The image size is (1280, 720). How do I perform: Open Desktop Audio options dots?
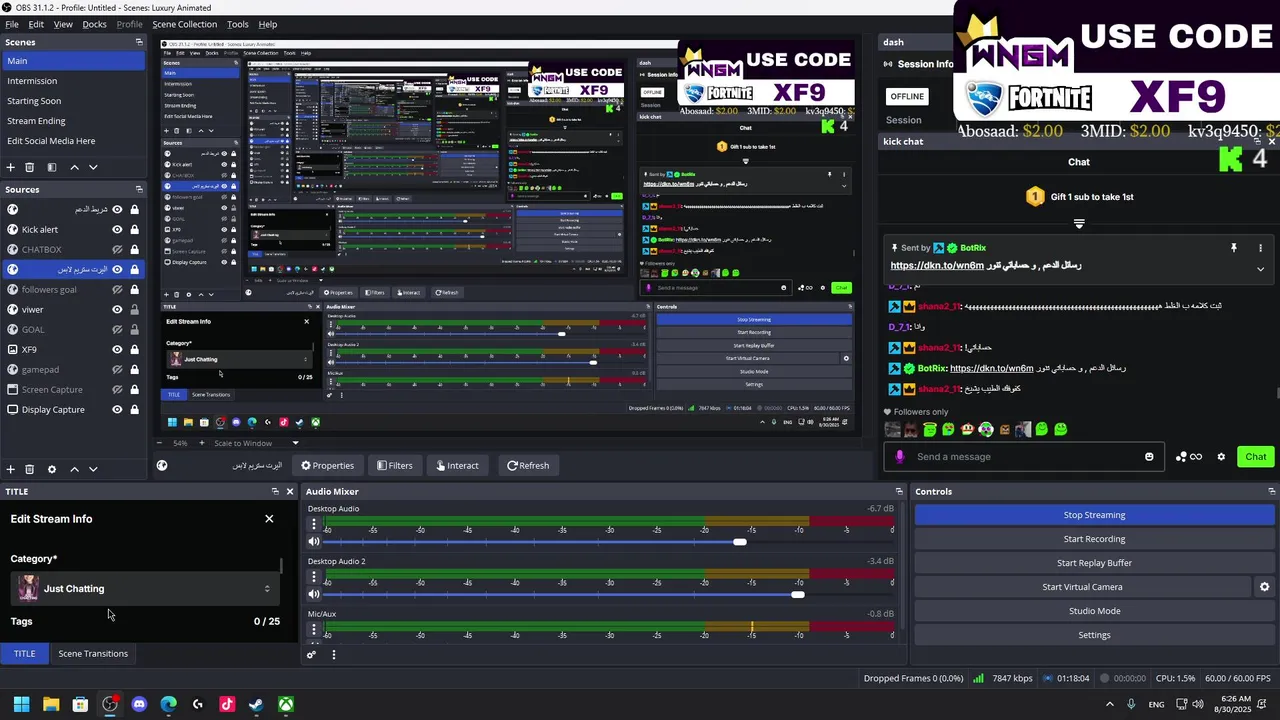coord(314,524)
